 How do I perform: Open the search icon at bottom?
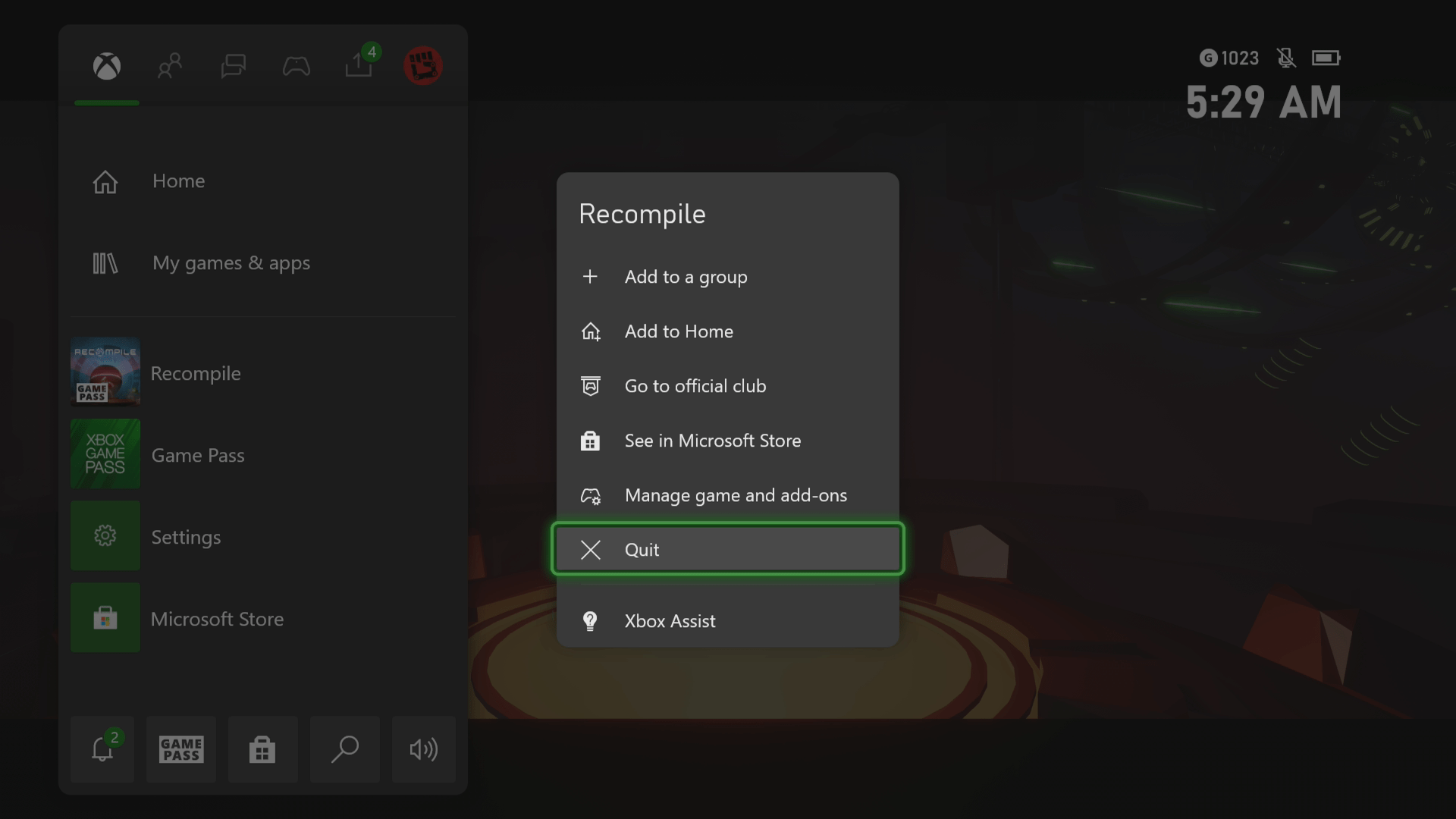coord(345,749)
